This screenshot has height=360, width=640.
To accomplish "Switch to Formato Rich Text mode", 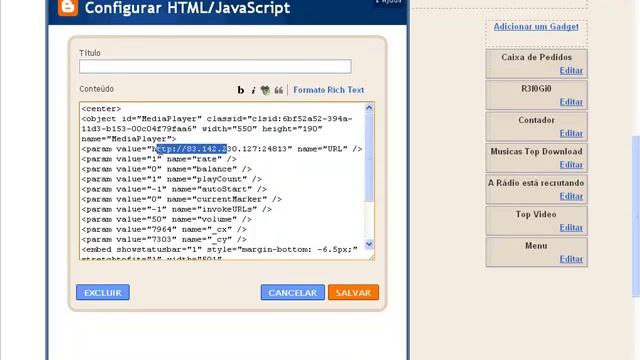I will click(329, 90).
